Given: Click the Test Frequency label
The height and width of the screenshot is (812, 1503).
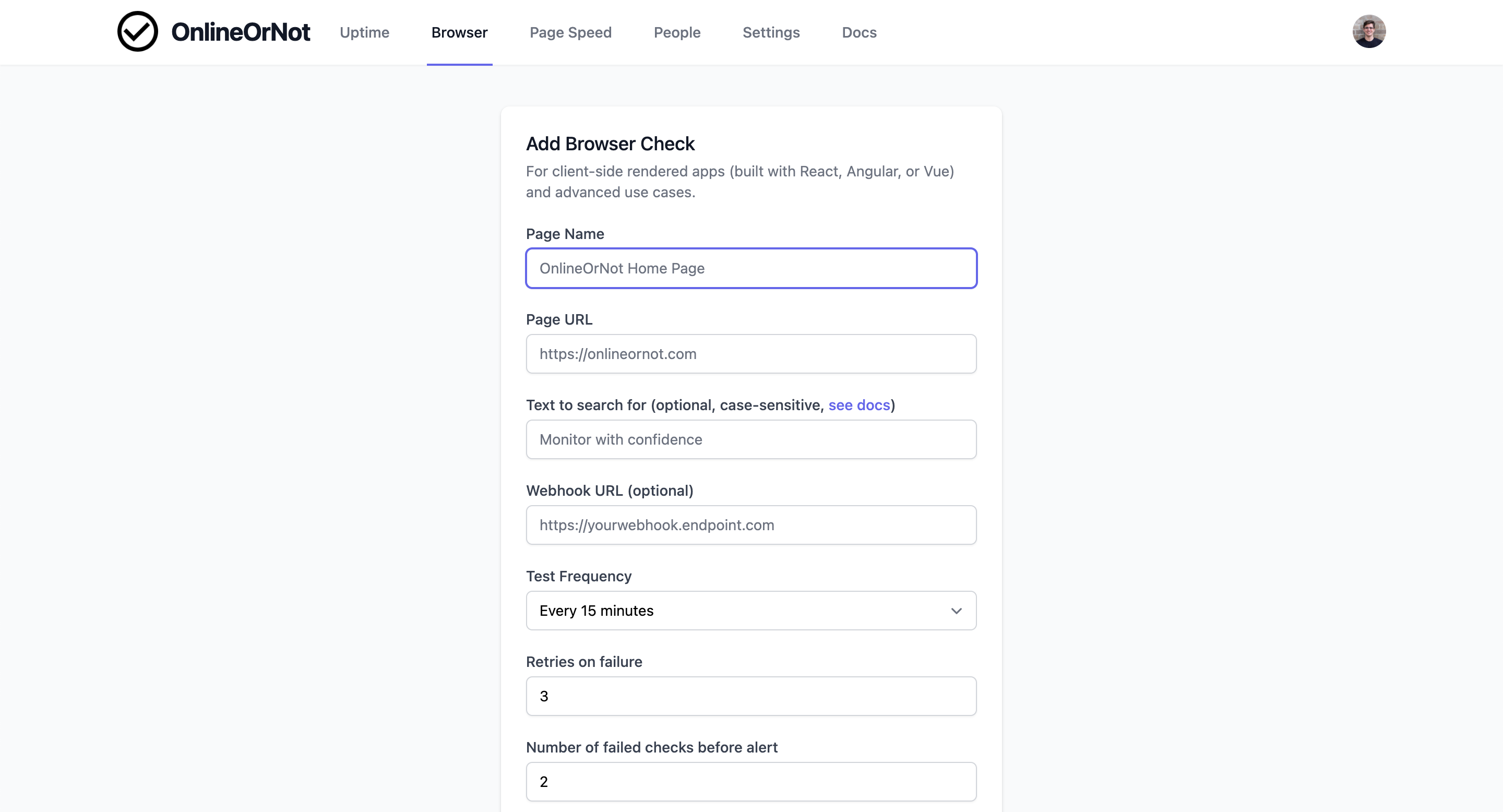Looking at the screenshot, I should point(578,576).
